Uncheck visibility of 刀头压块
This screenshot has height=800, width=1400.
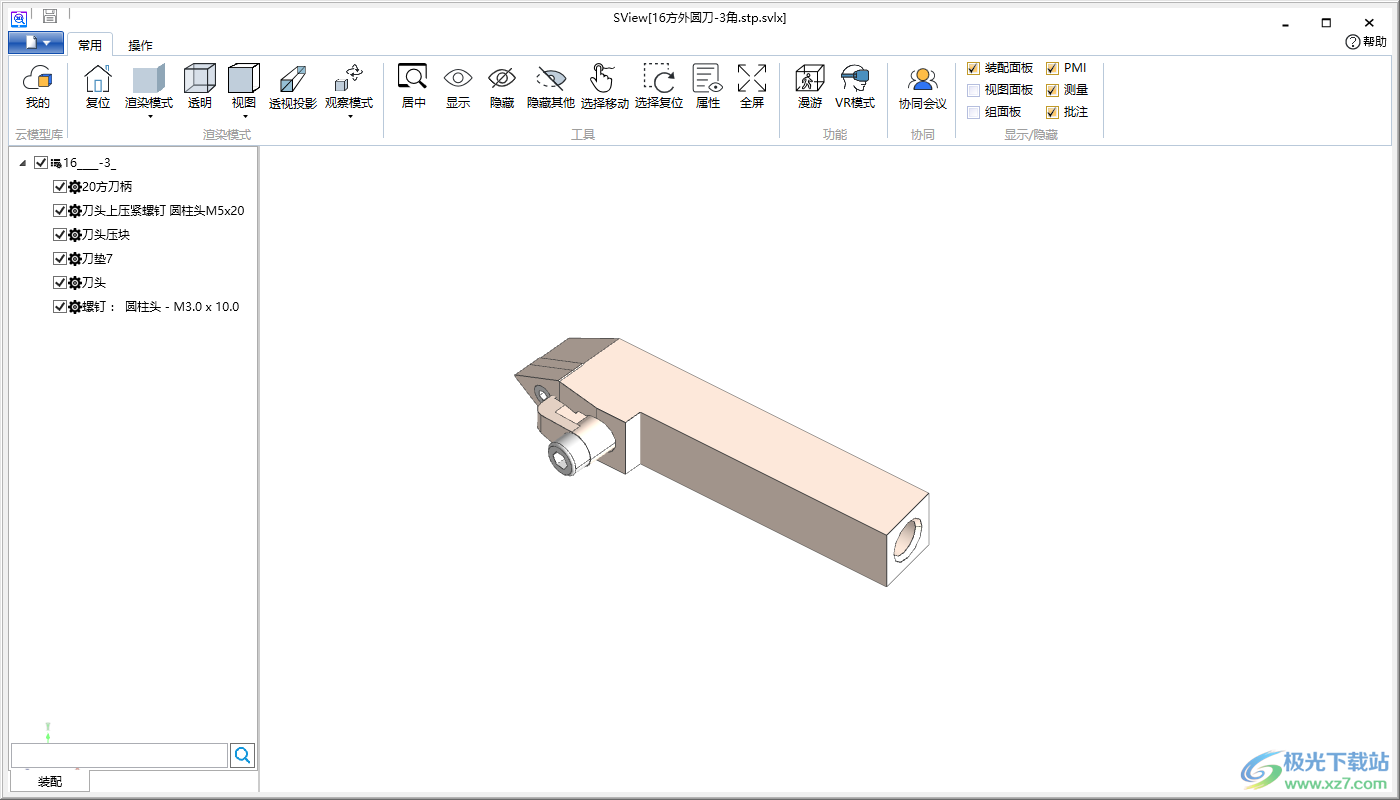pos(60,234)
